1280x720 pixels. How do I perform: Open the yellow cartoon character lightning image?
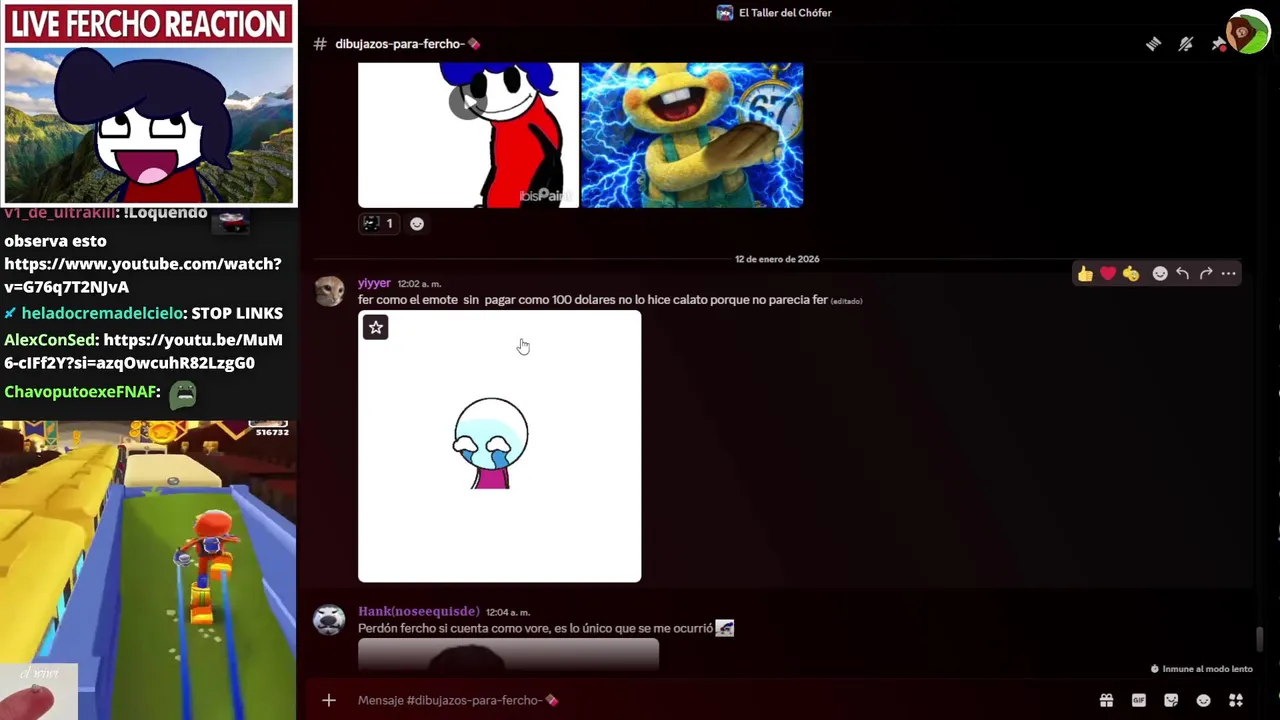pos(692,135)
